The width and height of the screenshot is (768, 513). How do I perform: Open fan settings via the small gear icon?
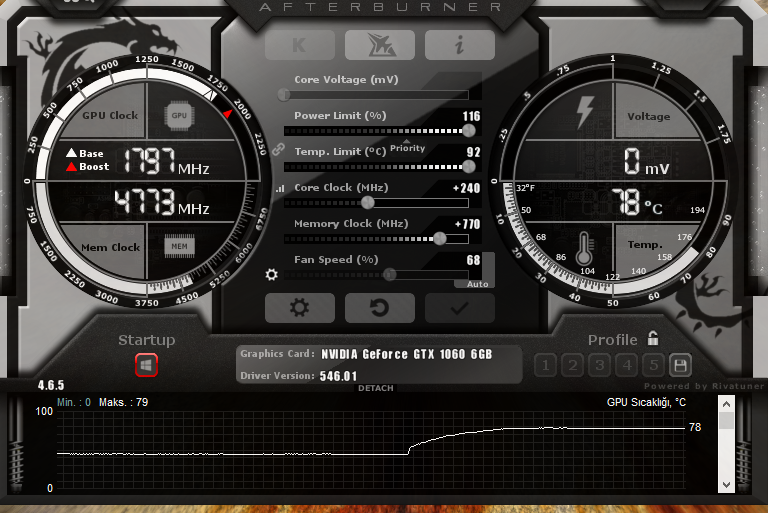pyautogui.click(x=271, y=274)
